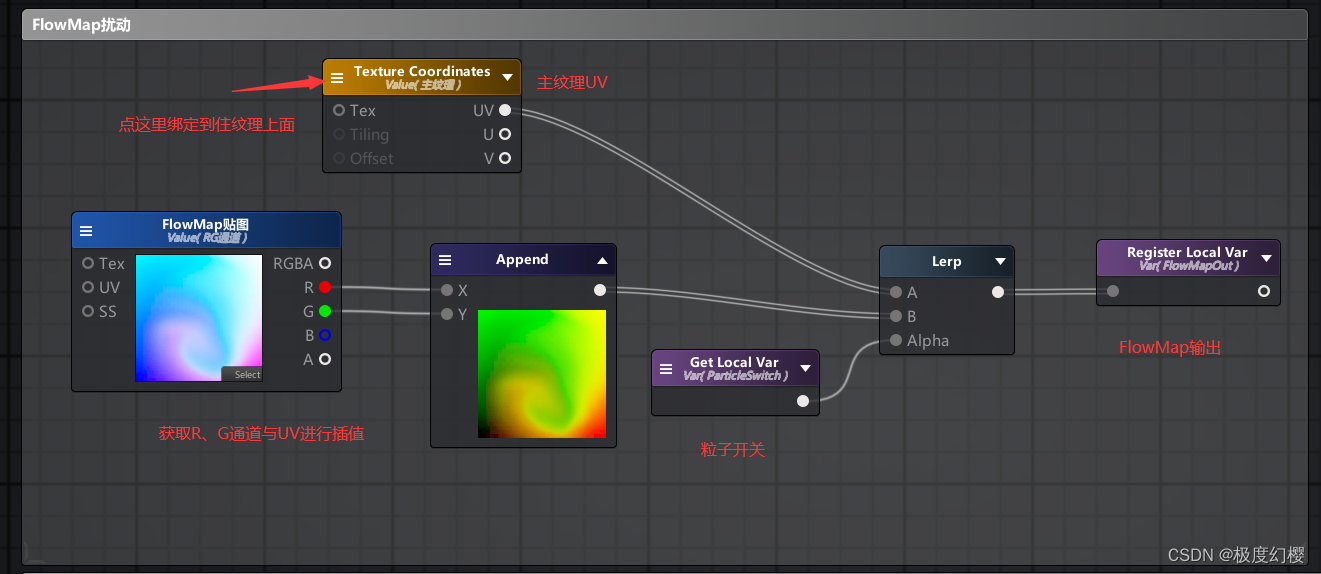Click SS input port on FlowMap贴图 node
1321x574 pixels.
tap(88, 311)
